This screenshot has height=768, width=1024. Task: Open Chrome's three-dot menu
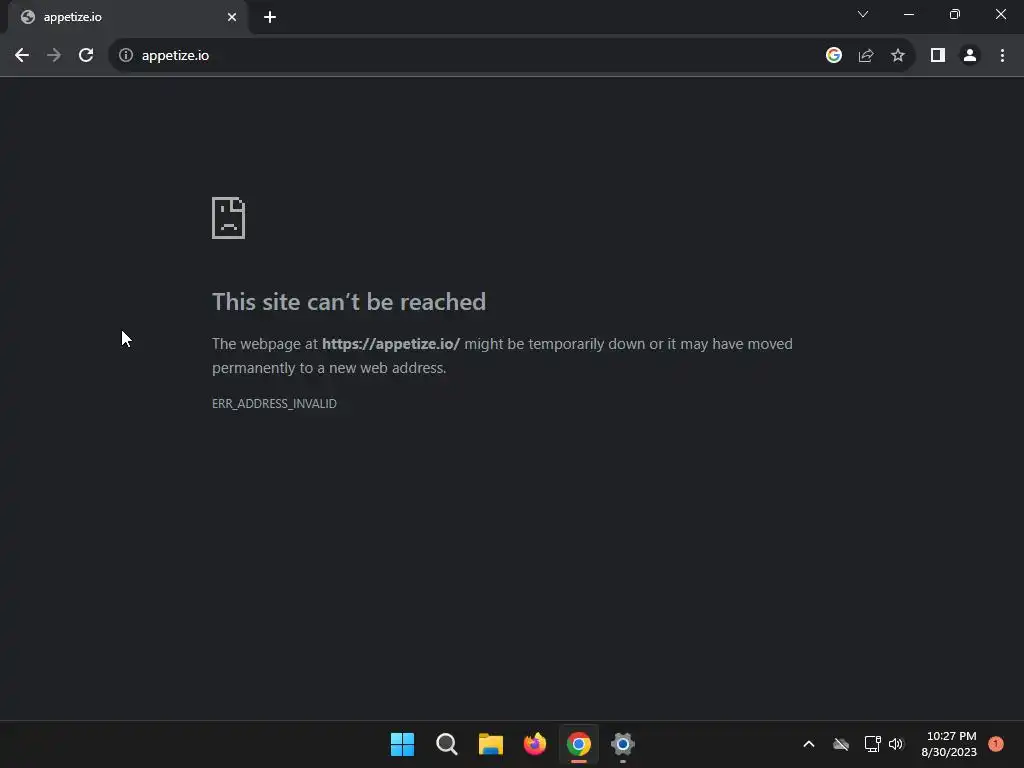[1002, 56]
